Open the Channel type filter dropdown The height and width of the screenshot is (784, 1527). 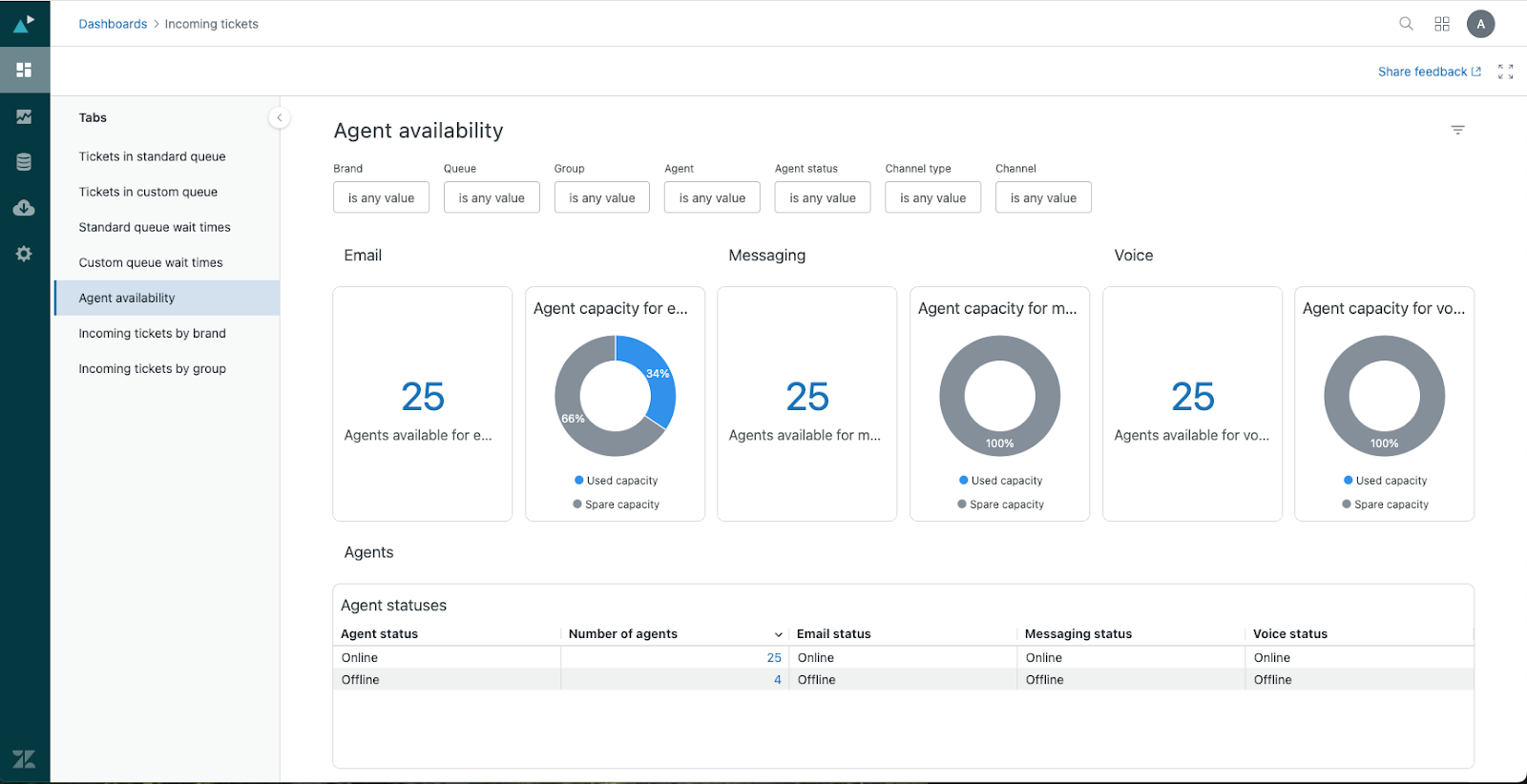(x=932, y=197)
